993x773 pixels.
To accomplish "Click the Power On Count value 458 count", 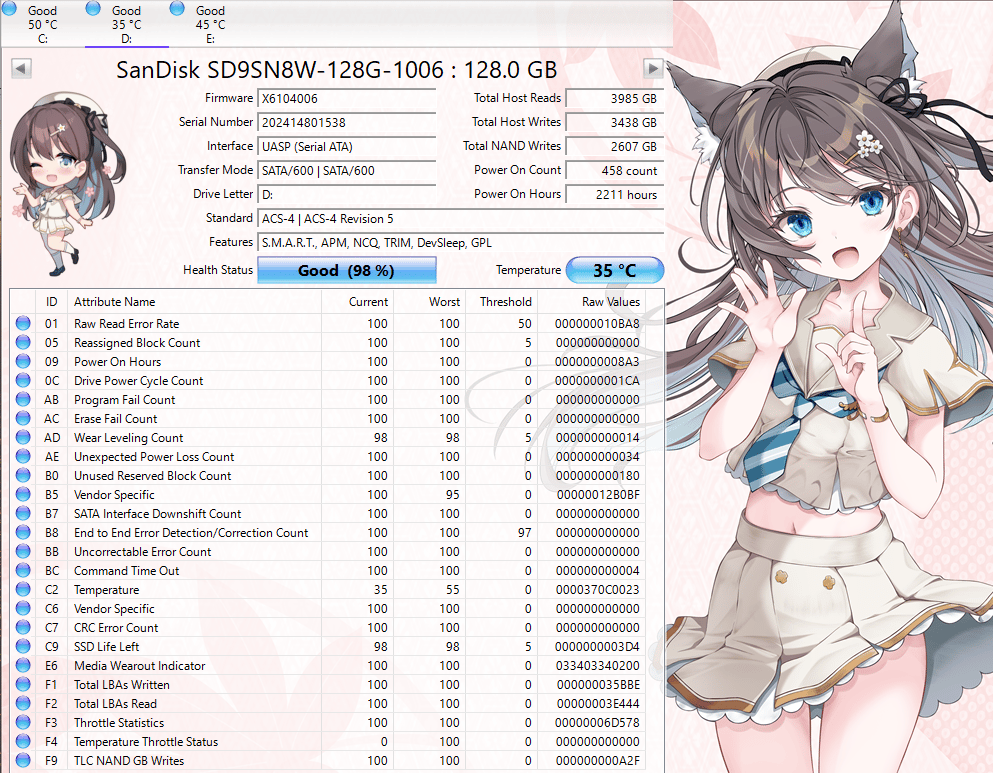I will tap(614, 171).
